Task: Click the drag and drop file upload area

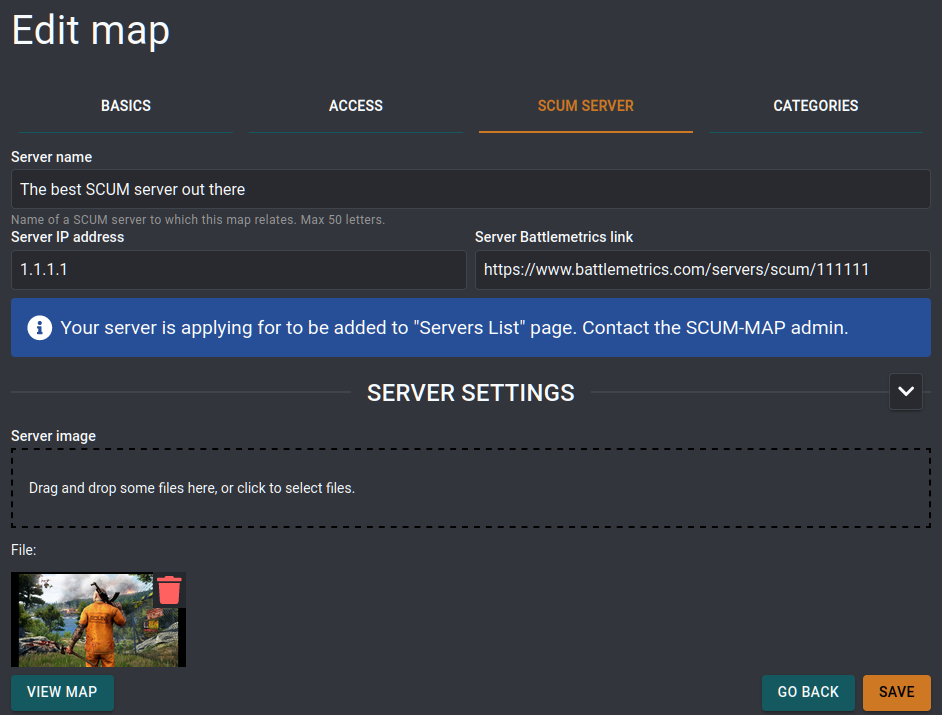Action: (x=470, y=488)
